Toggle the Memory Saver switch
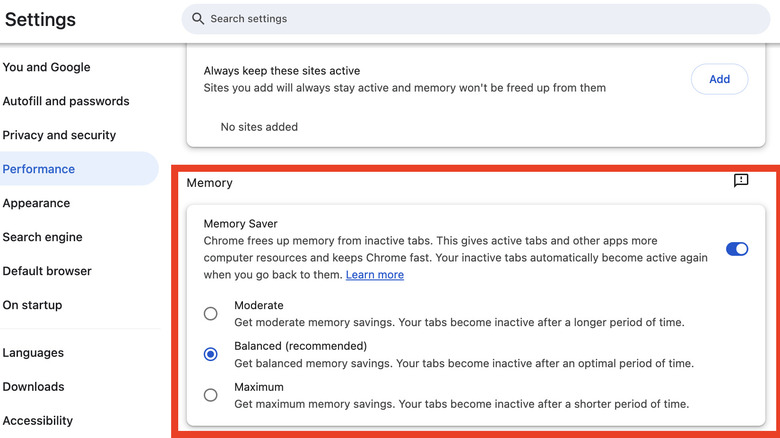This screenshot has height=438, width=780. click(737, 249)
